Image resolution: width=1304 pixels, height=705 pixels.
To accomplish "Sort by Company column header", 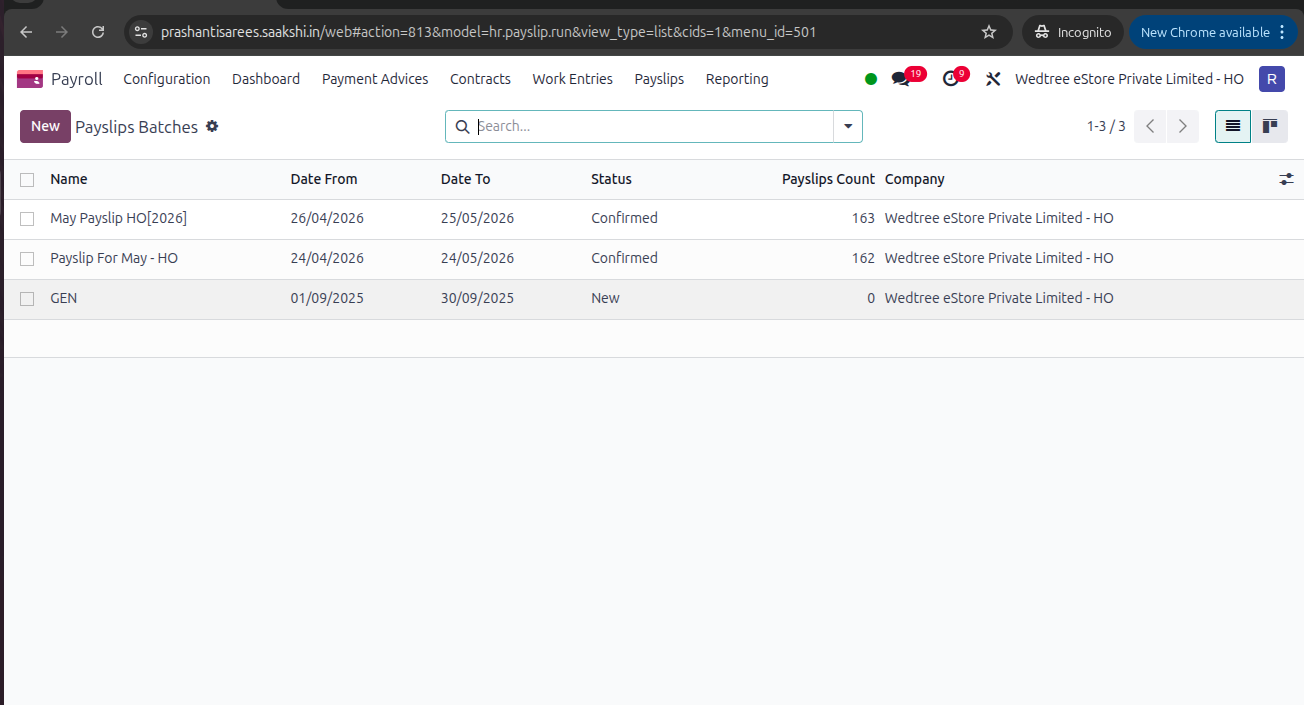I will [914, 179].
